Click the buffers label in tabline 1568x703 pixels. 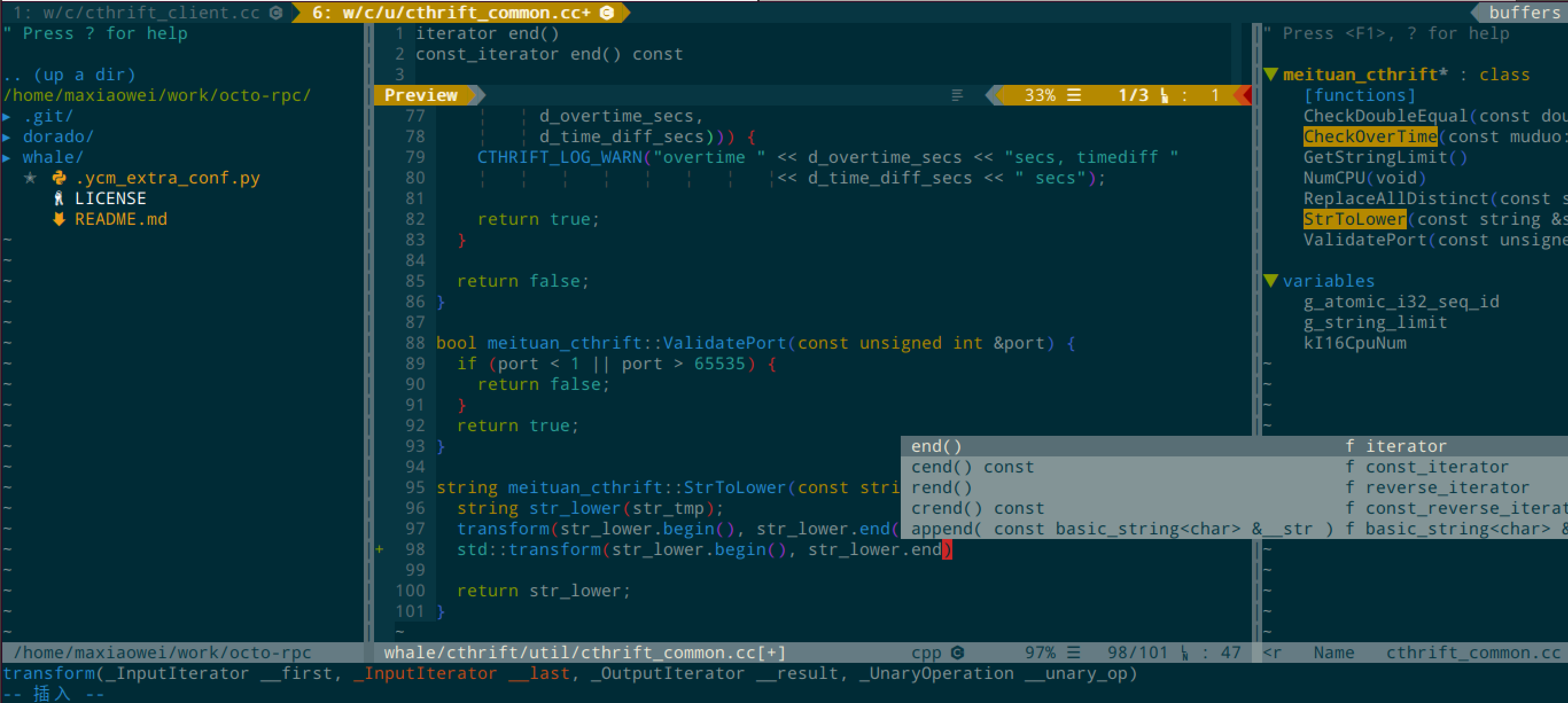pyautogui.click(x=1524, y=12)
